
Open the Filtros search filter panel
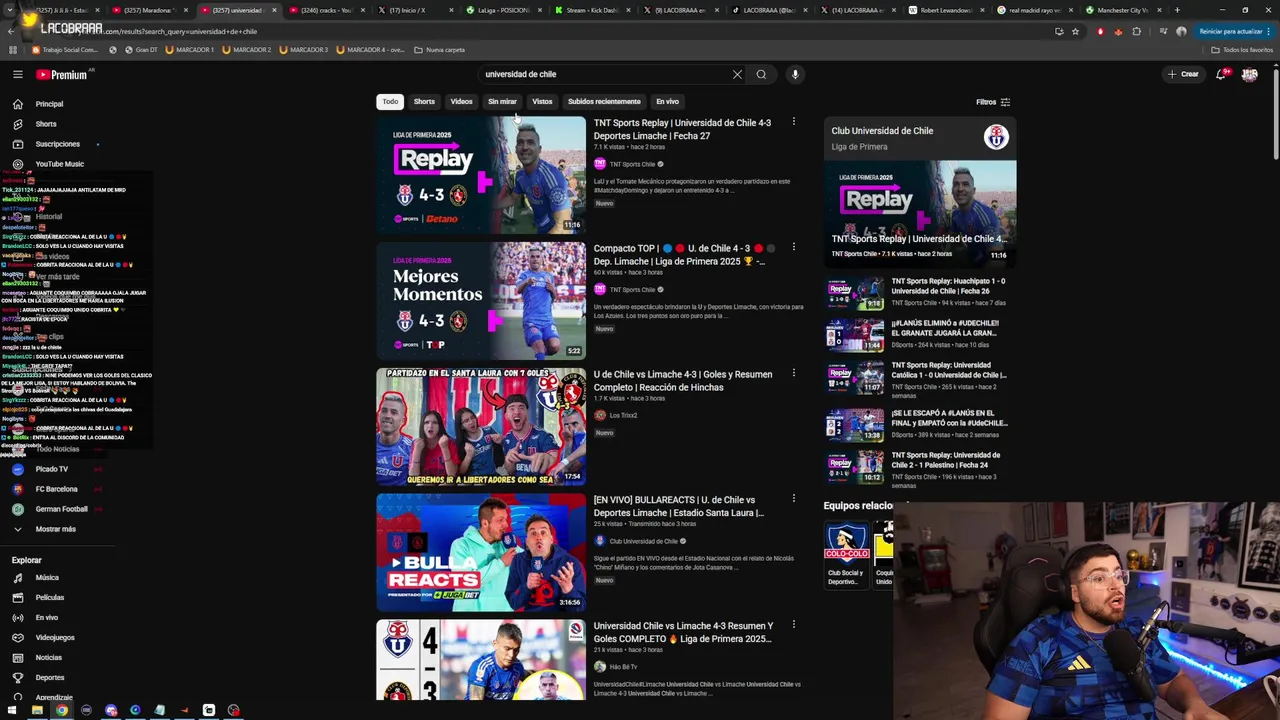coord(993,102)
